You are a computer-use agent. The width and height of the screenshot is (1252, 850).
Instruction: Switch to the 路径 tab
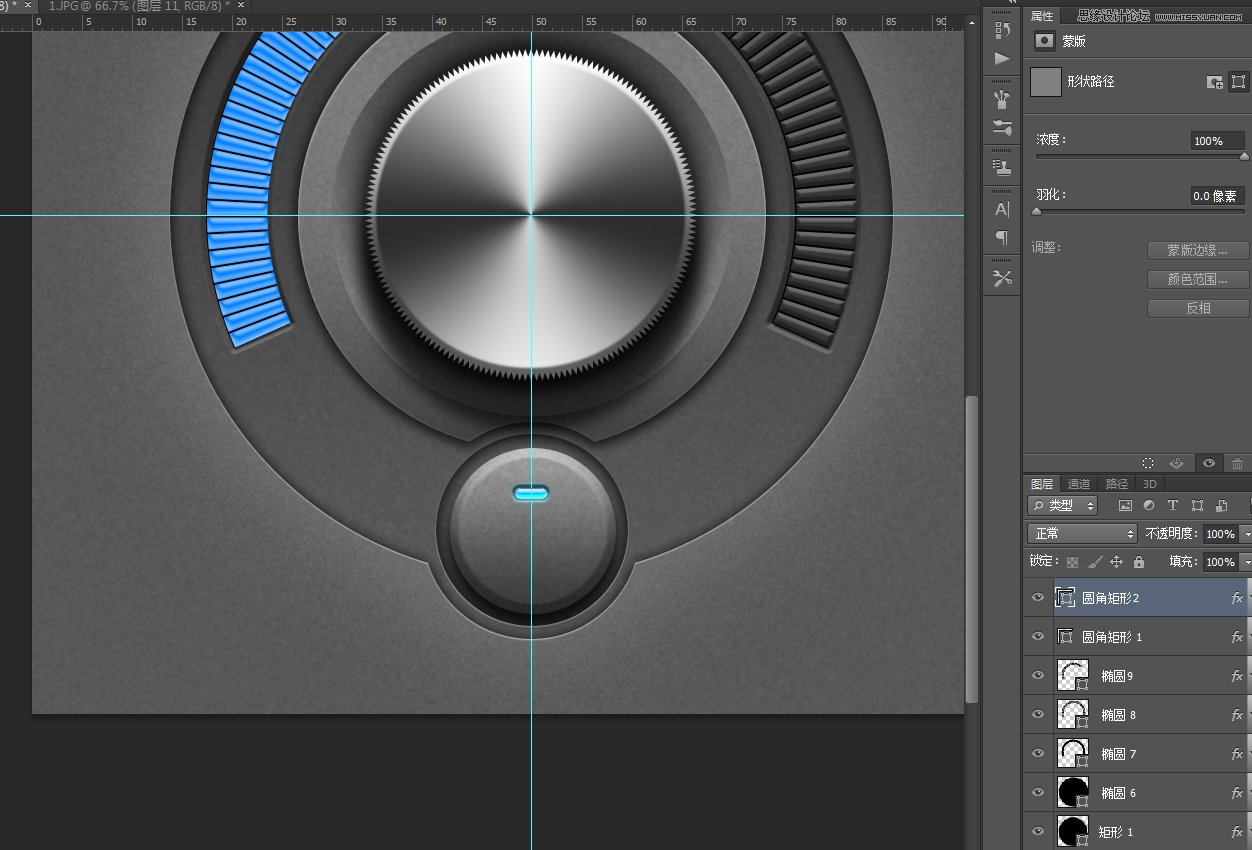pos(1116,484)
